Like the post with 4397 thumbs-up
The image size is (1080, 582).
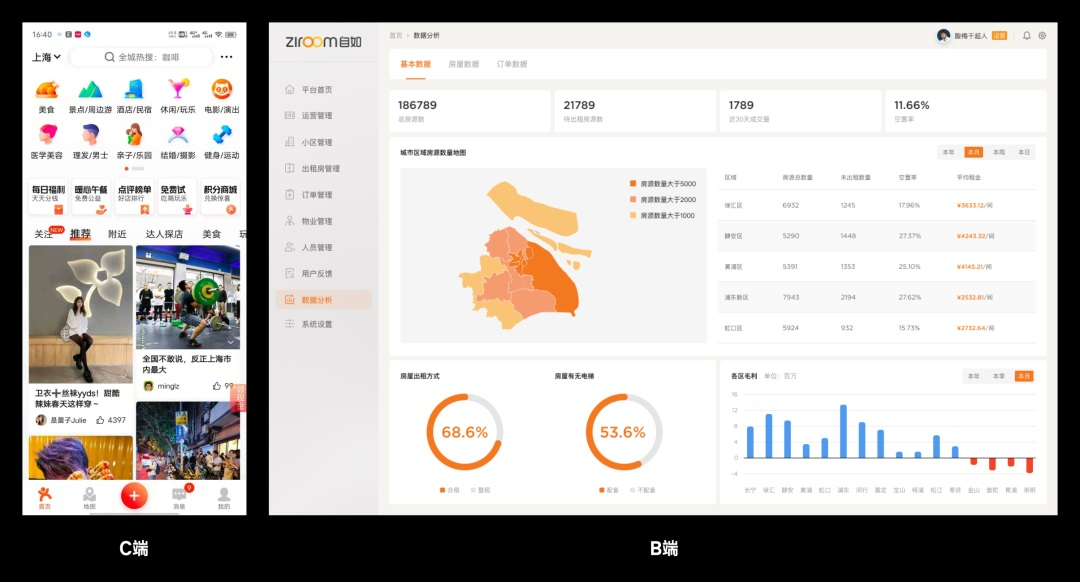coord(100,420)
